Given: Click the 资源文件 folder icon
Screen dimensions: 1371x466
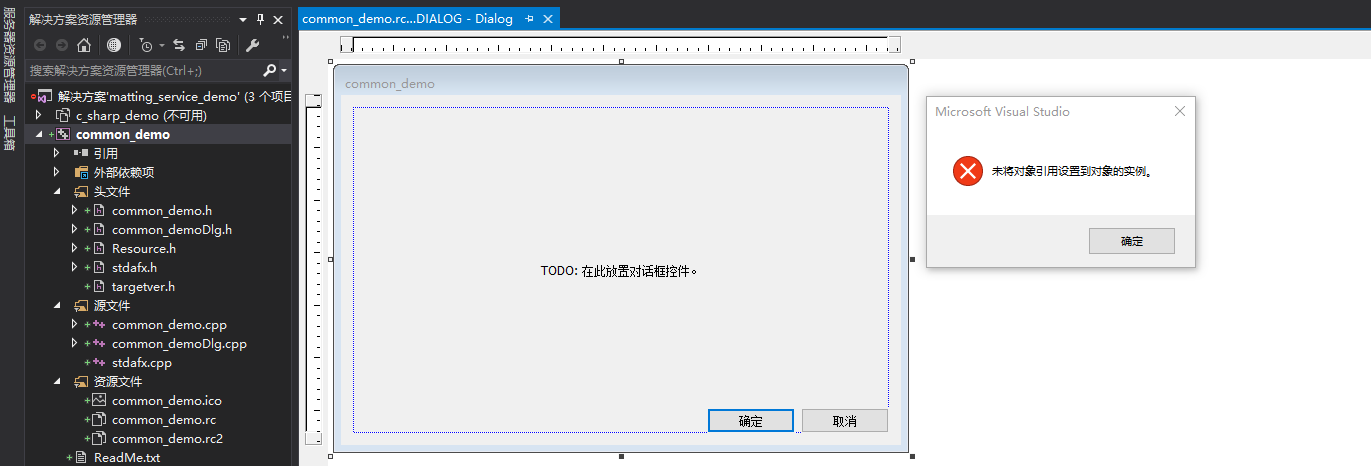Looking at the screenshot, I should point(81,382).
